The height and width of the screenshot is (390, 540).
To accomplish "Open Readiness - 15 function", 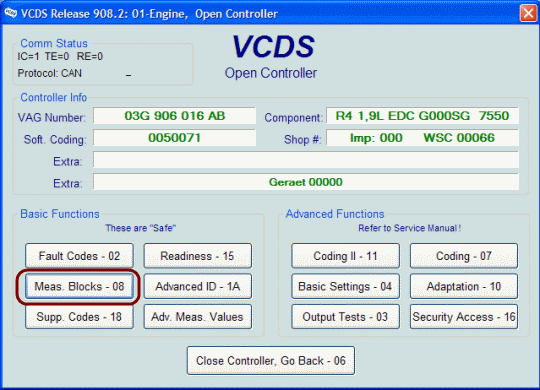I will click(198, 256).
